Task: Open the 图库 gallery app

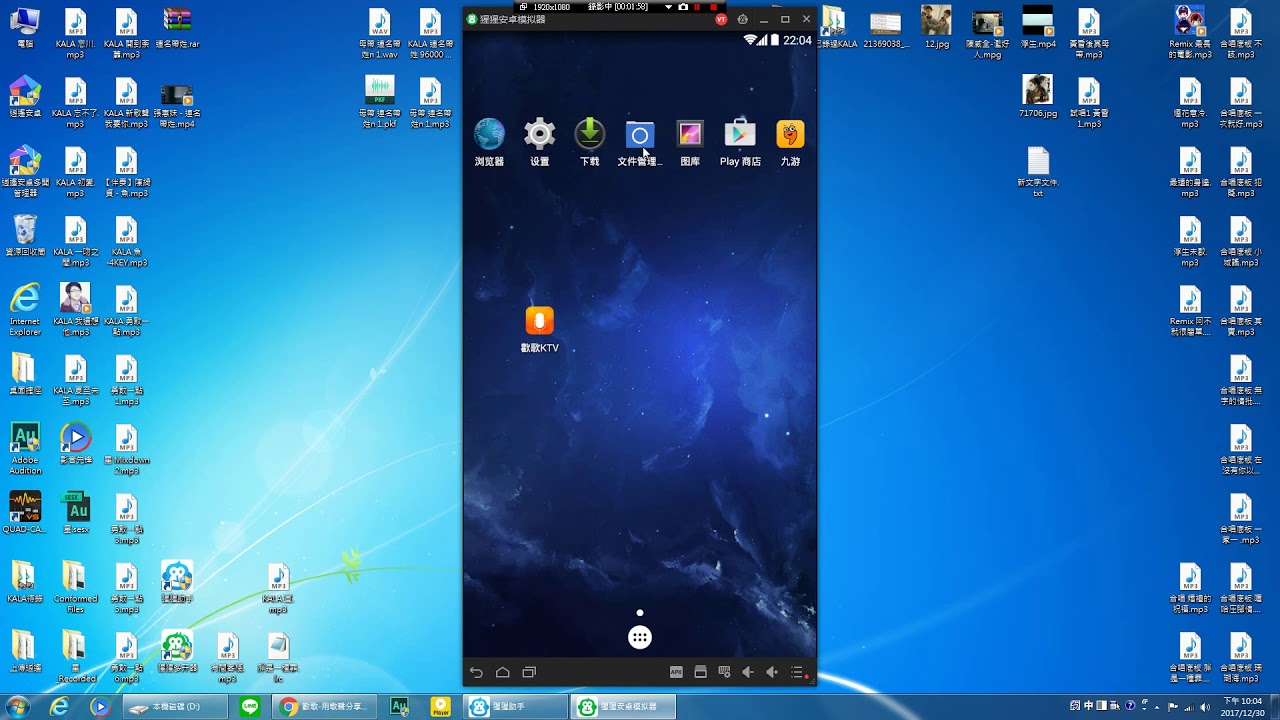Action: tap(690, 141)
